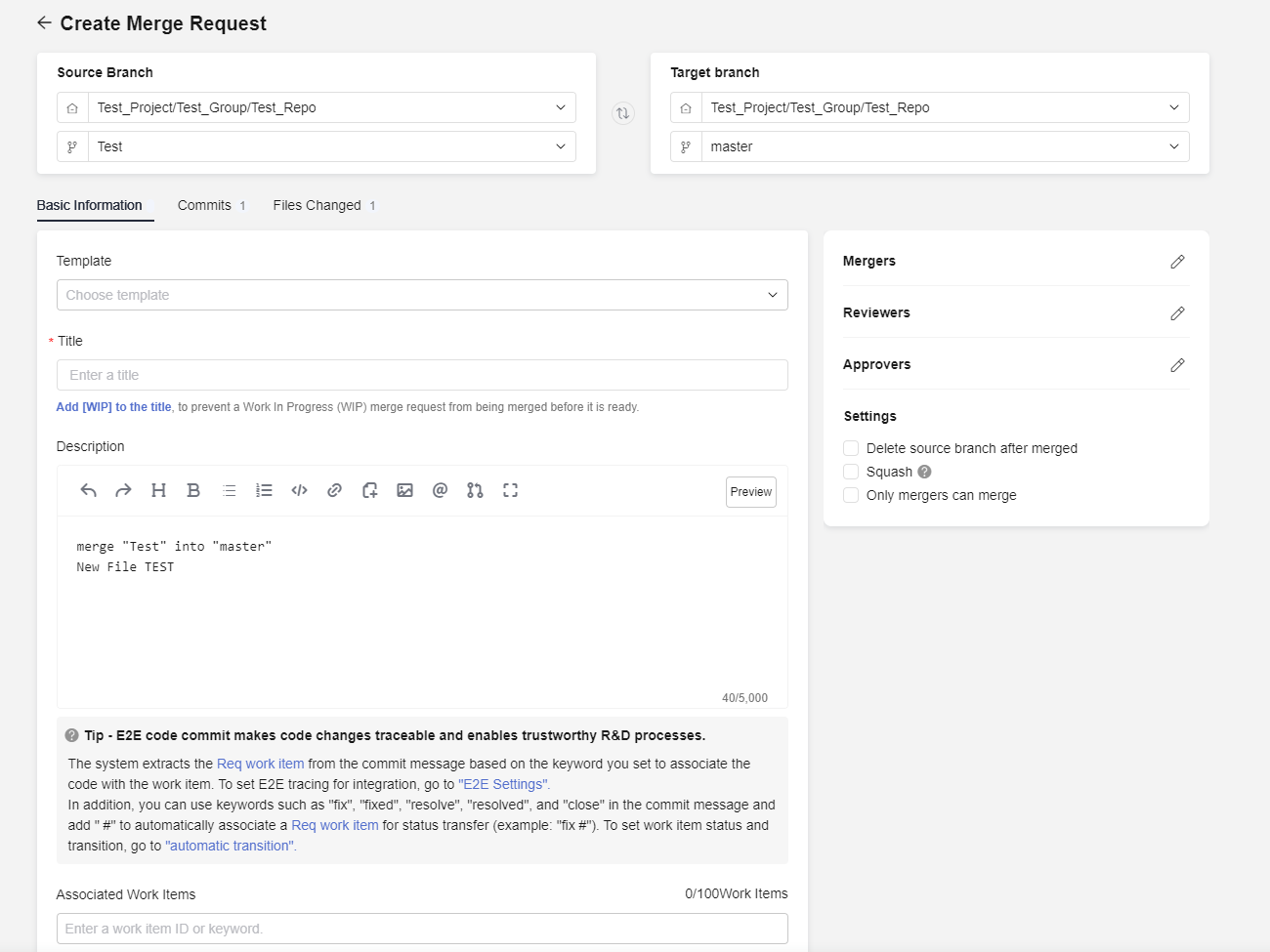Screen dimensions: 1270x952
Task: Click the target repository home icon
Action: (x=686, y=108)
